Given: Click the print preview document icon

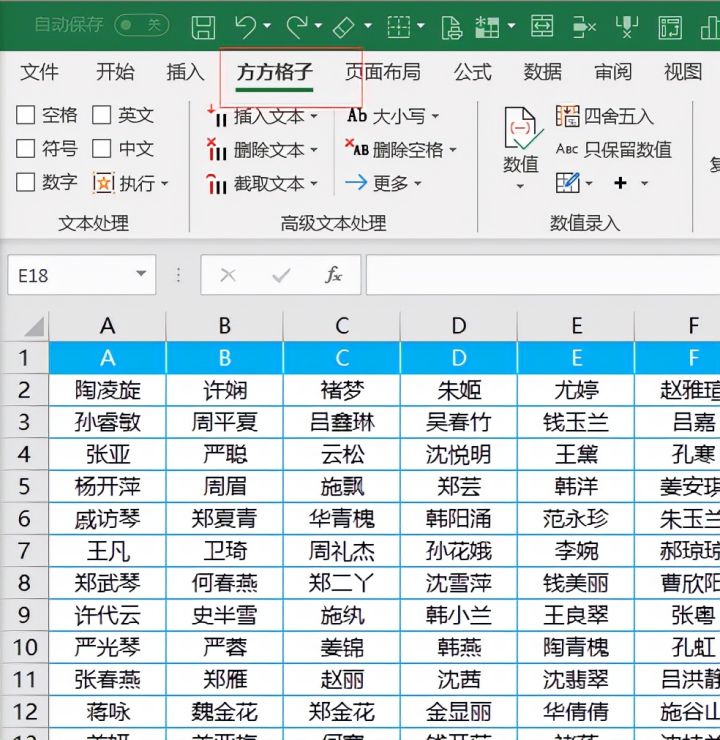Looking at the screenshot, I should [452, 27].
